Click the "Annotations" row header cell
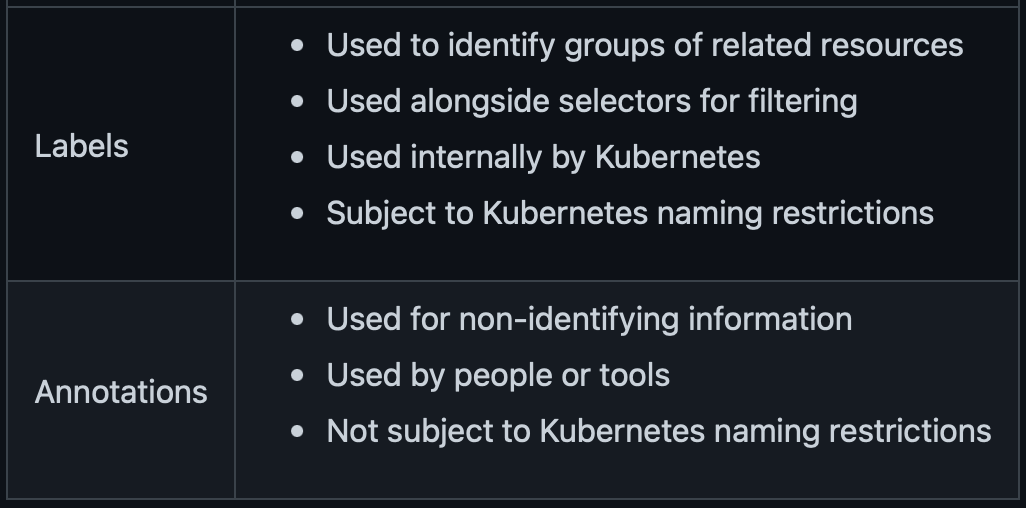The width and height of the screenshot is (1026, 508). 121,390
